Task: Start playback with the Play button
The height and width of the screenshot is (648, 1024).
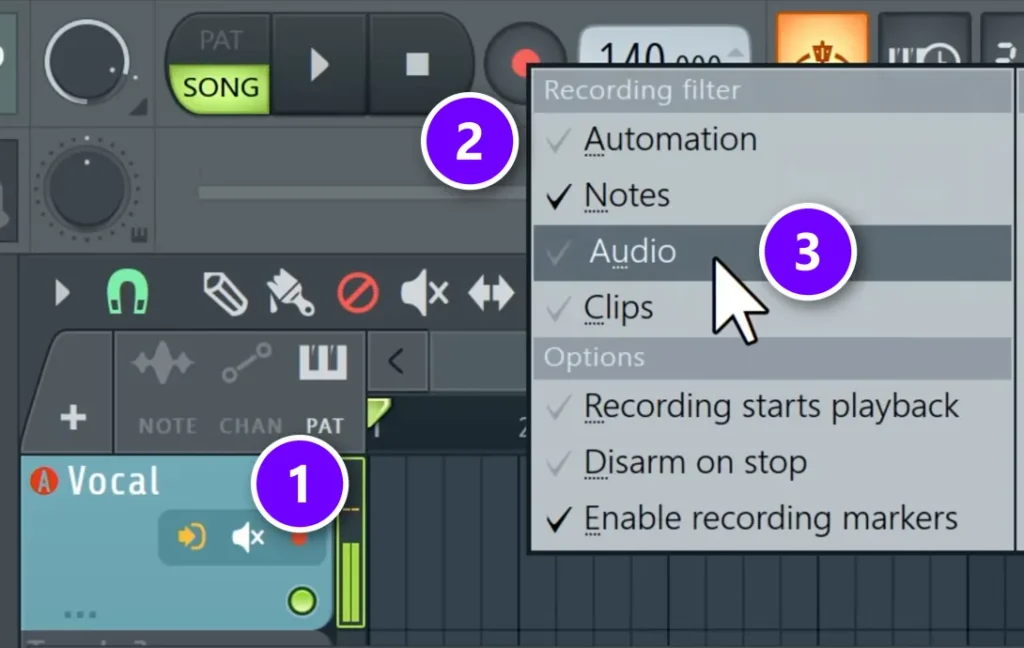Action: point(319,65)
